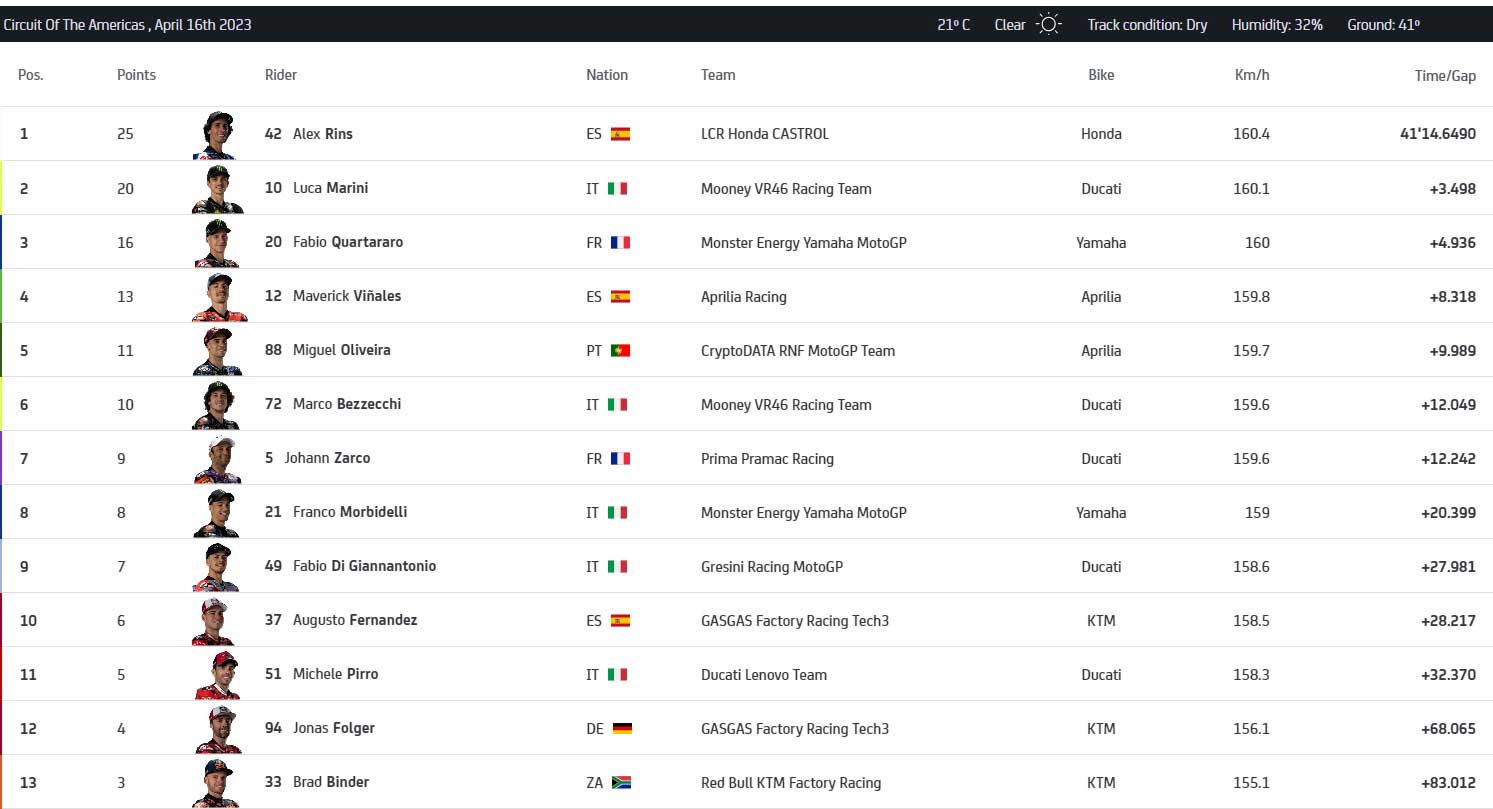Click the Portuguese flag for Miguel Oliveira
The height and width of the screenshot is (809, 1493).
point(620,351)
